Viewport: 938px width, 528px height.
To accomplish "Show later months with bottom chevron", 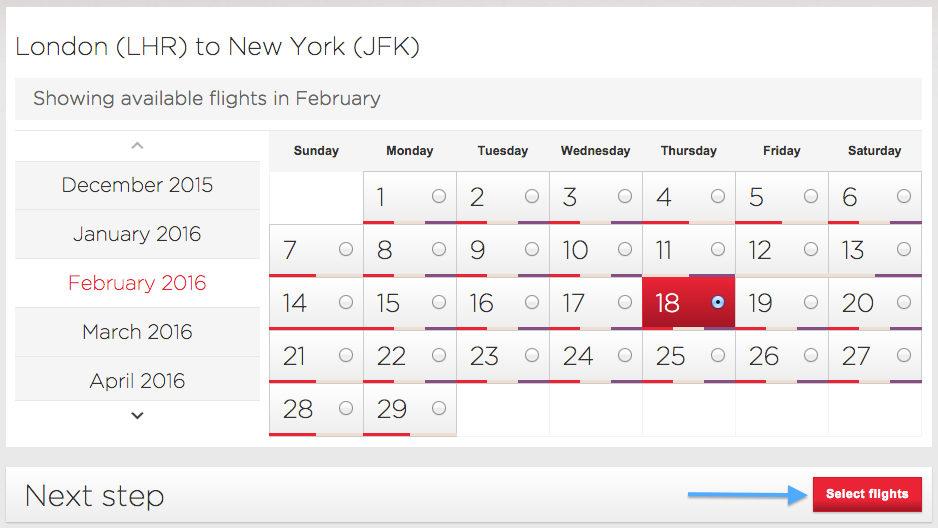I will pos(137,416).
